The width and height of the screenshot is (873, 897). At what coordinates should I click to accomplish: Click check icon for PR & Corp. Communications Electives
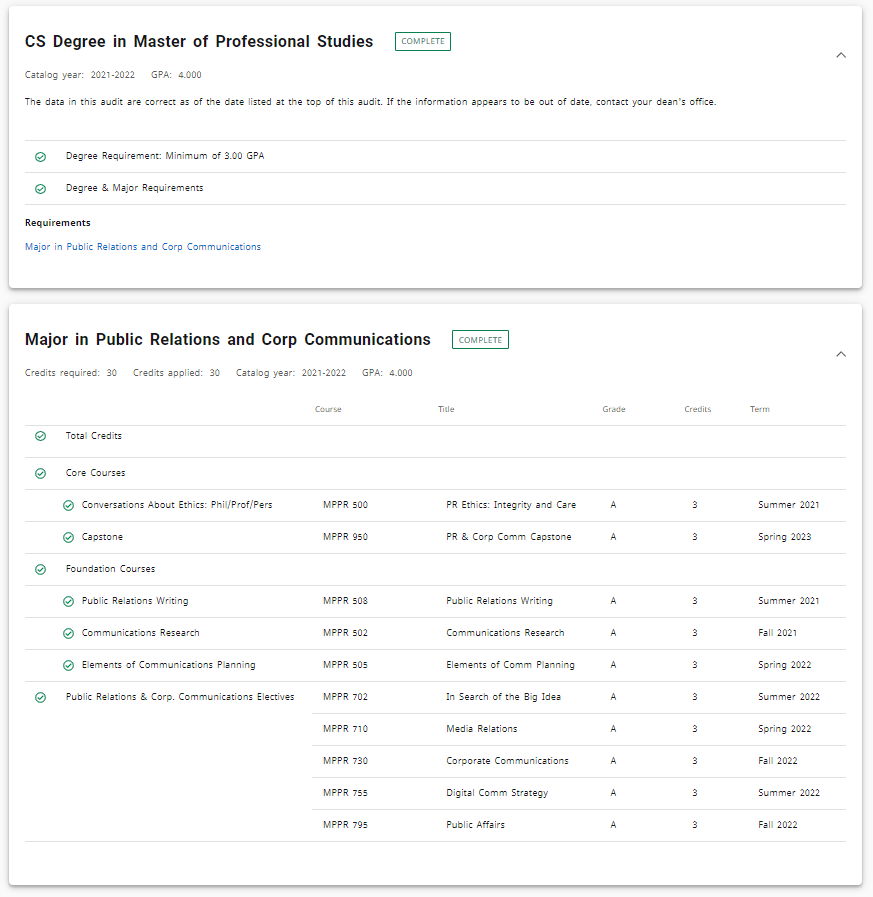[x=41, y=697]
